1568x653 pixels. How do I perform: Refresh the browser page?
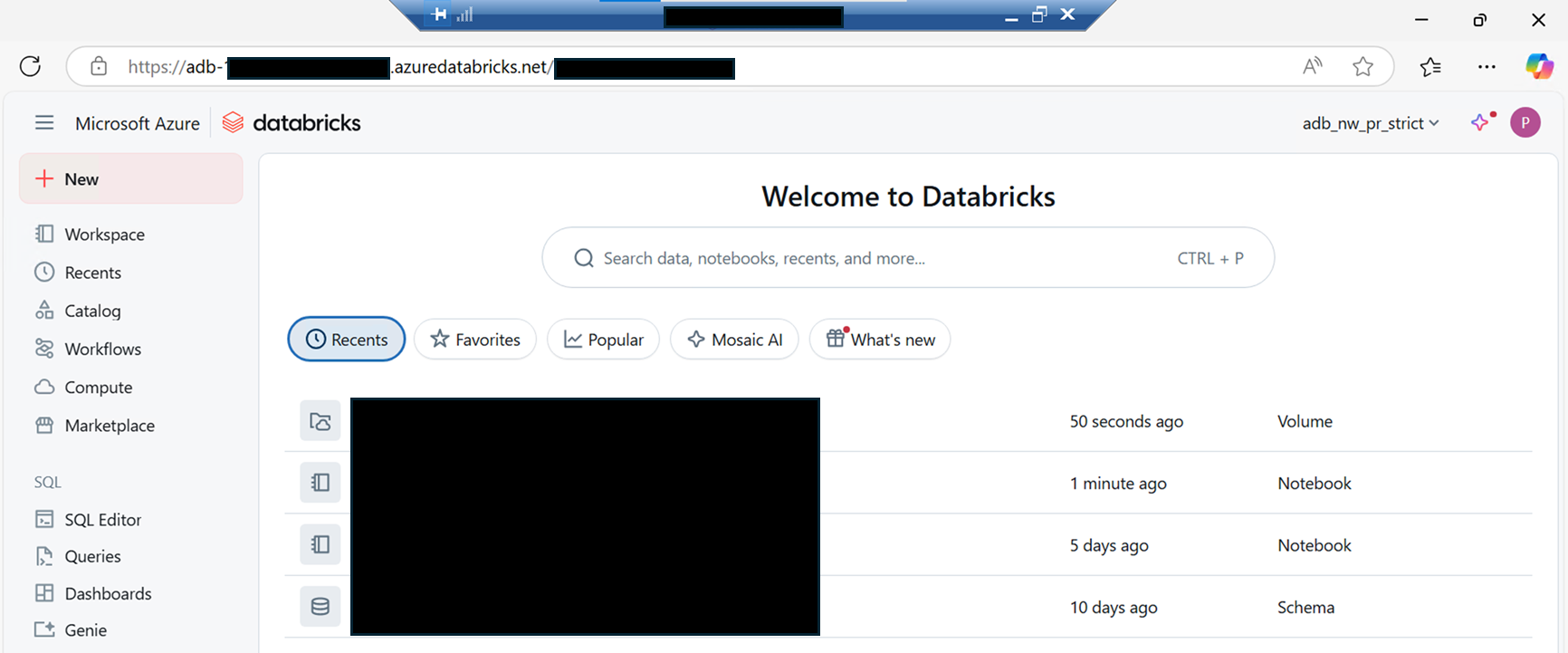(x=30, y=66)
